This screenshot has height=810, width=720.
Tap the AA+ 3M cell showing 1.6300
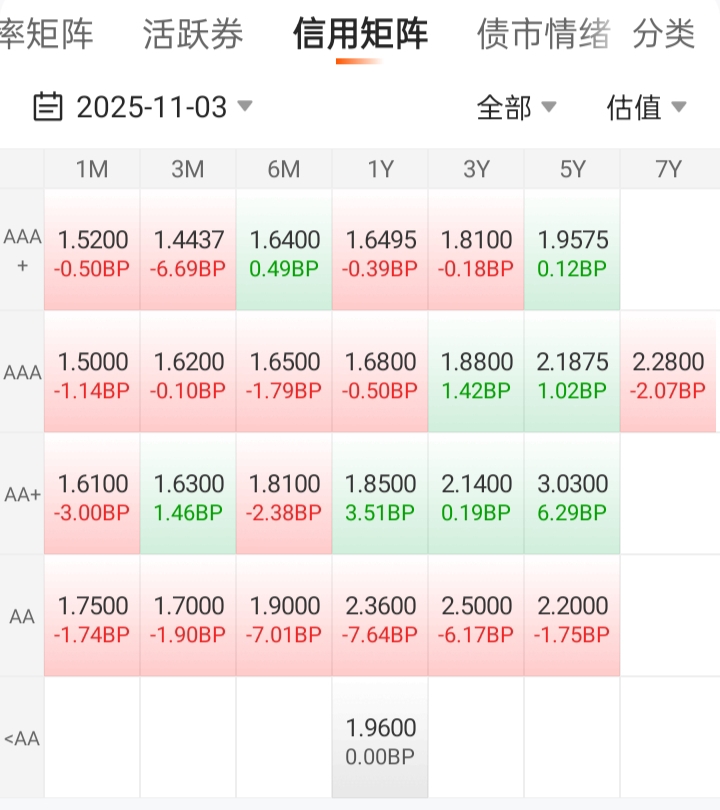coord(188,496)
